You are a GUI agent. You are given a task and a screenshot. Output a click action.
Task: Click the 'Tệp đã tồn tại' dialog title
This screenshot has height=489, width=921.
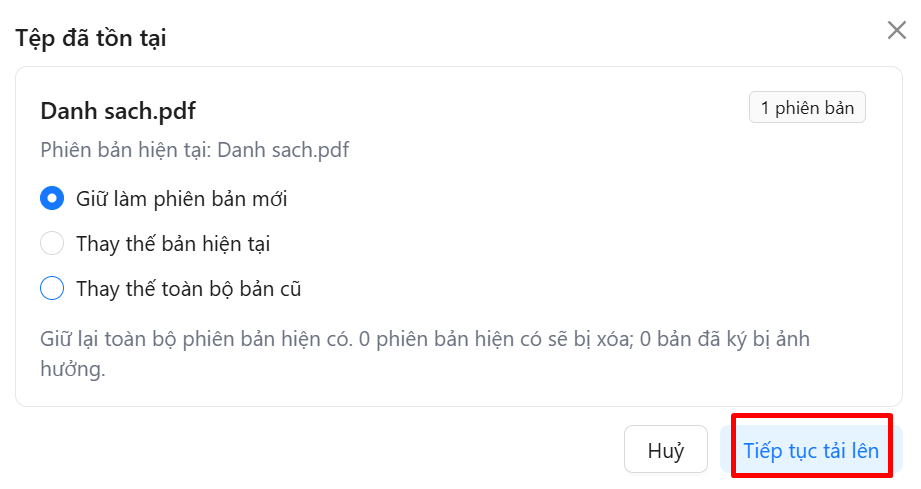click(x=90, y=38)
